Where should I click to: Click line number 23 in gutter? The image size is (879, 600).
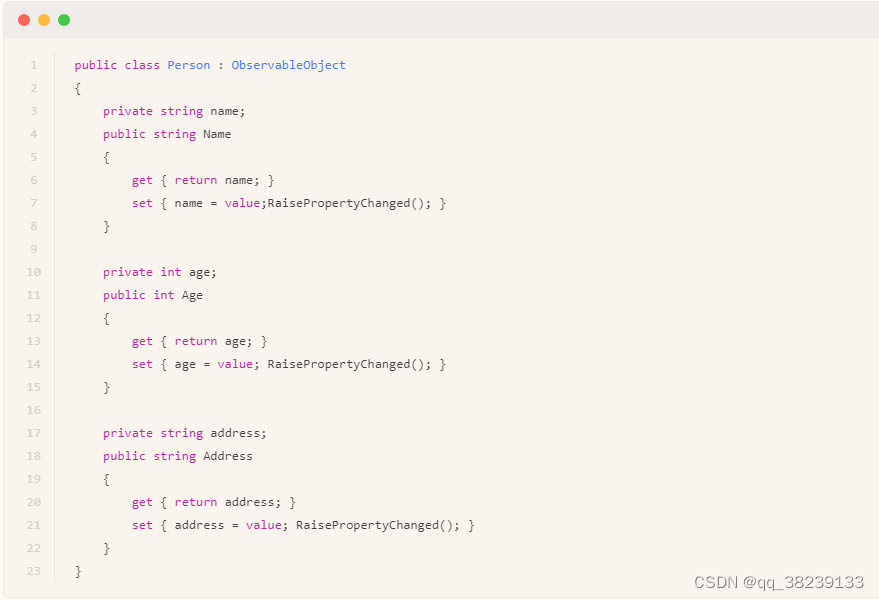[34, 571]
